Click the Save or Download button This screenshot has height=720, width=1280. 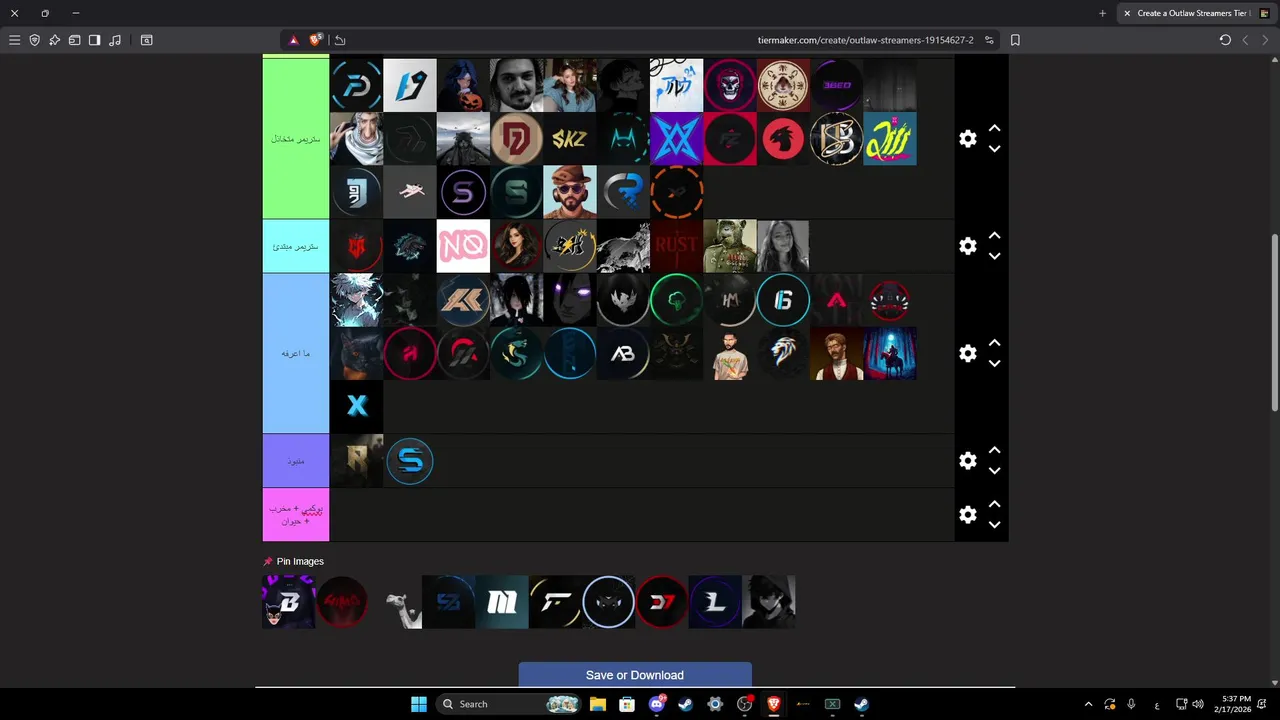click(x=635, y=675)
